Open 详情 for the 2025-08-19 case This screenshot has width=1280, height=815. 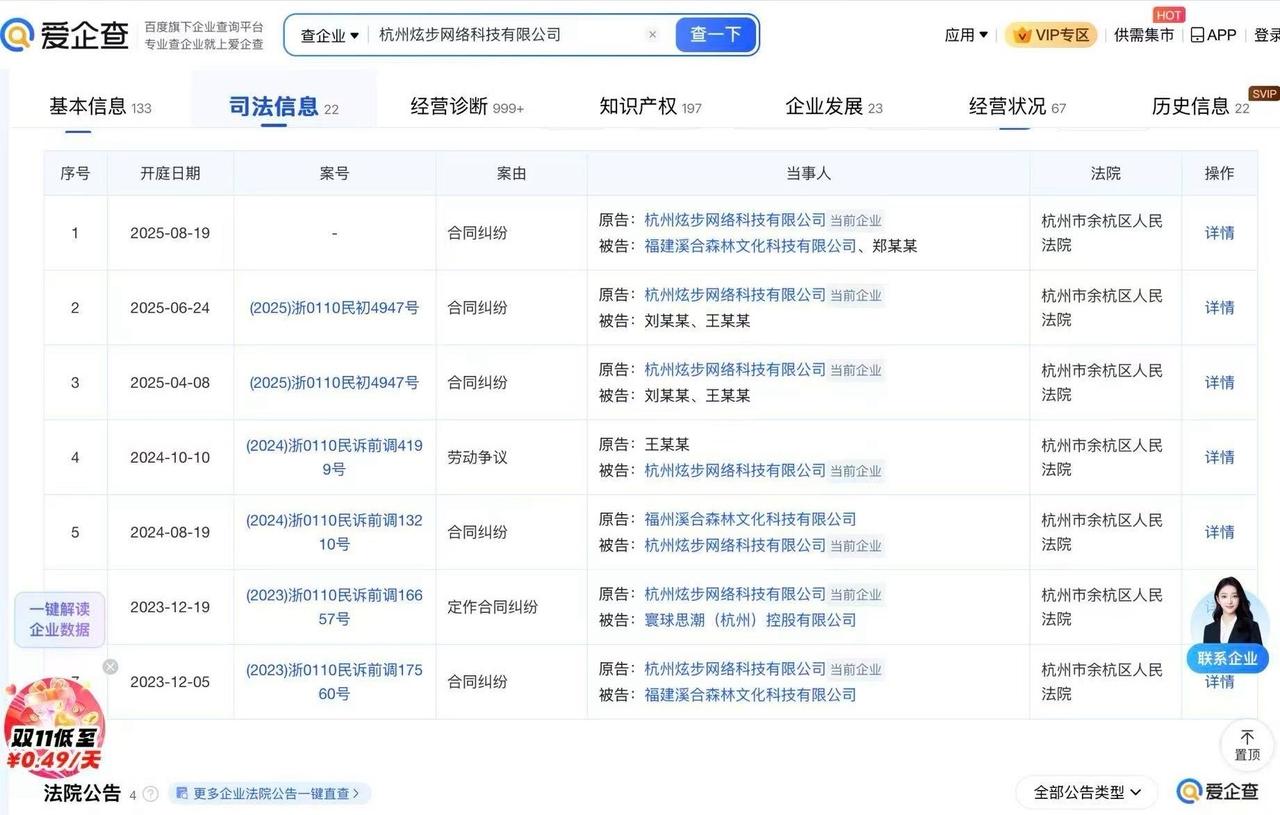click(x=1219, y=232)
